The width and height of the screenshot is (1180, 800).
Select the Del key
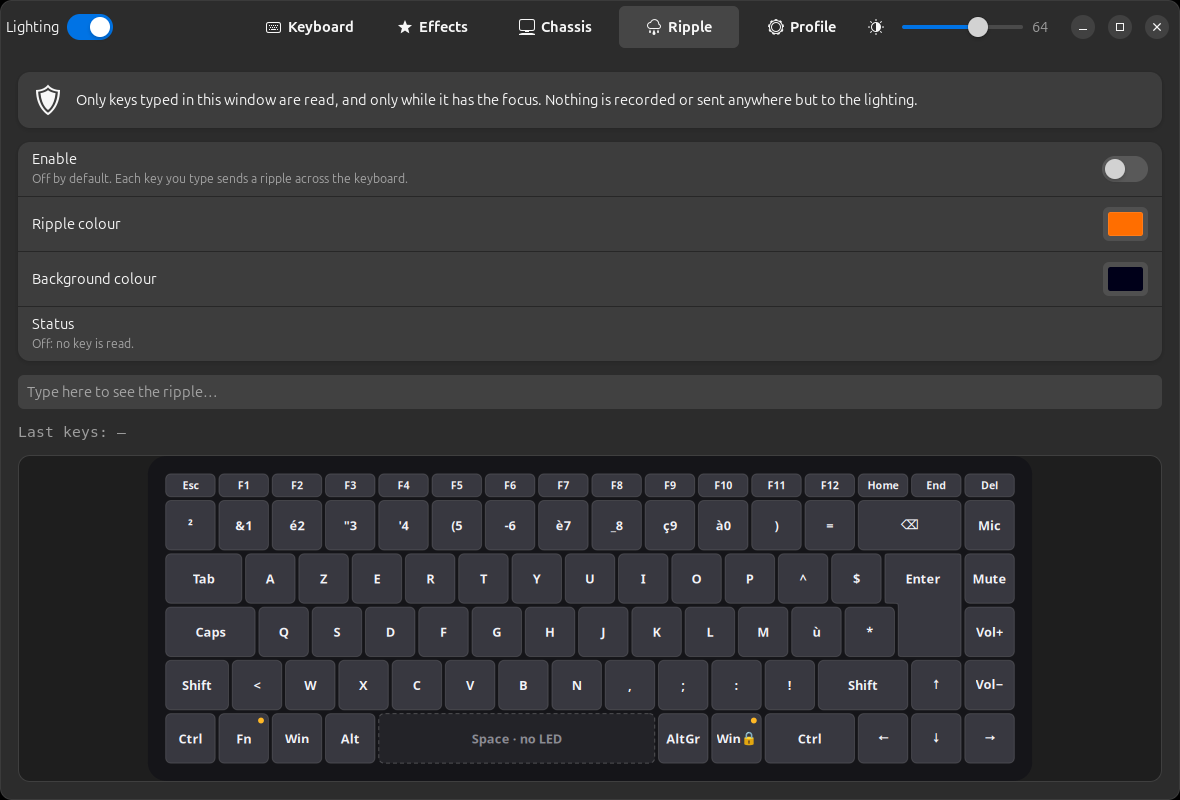(989, 485)
